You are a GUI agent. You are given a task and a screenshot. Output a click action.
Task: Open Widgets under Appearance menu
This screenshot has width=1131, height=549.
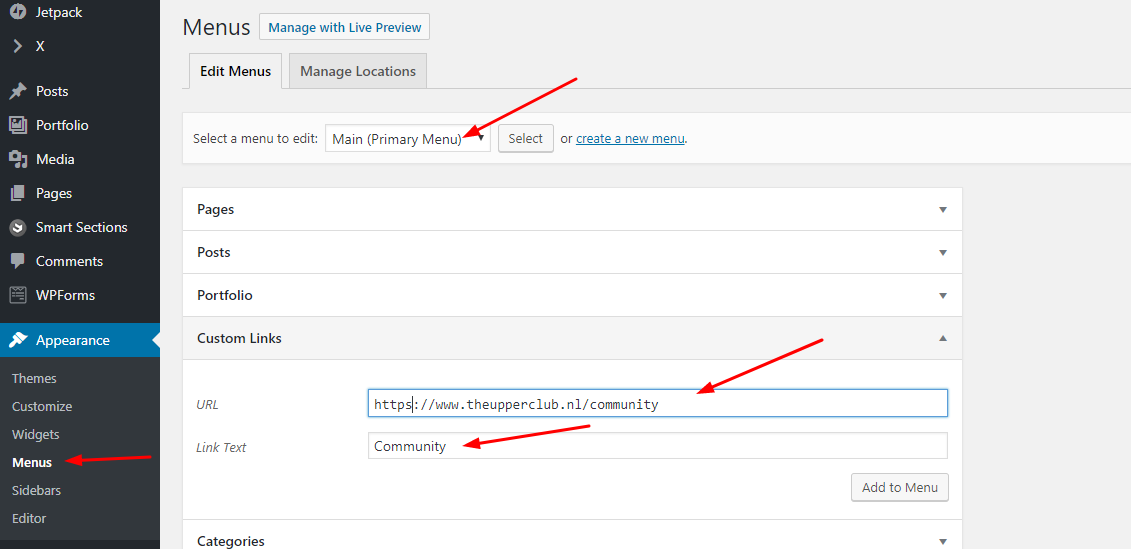pos(36,435)
